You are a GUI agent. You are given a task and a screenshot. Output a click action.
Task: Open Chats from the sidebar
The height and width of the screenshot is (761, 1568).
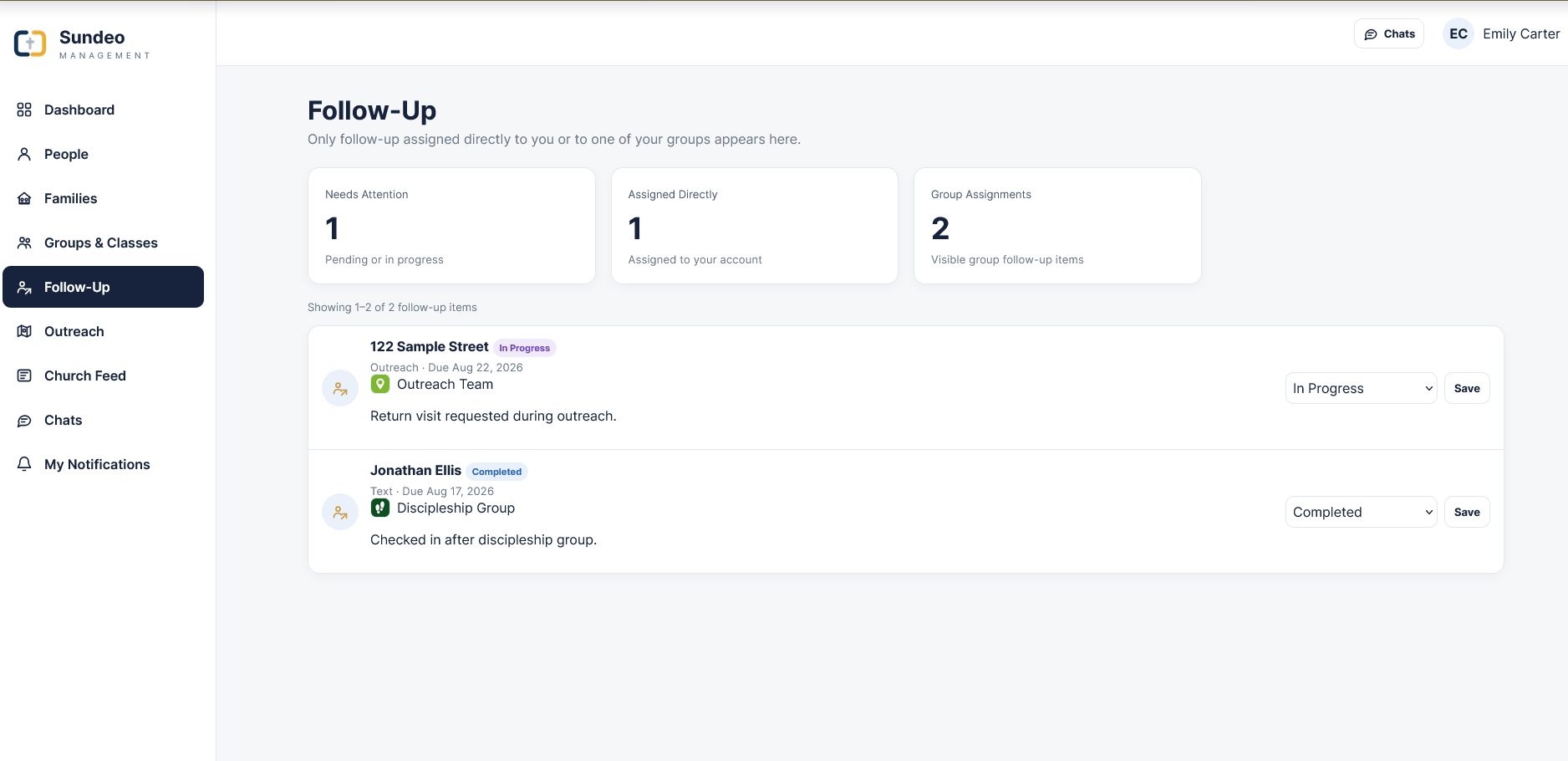click(104, 420)
